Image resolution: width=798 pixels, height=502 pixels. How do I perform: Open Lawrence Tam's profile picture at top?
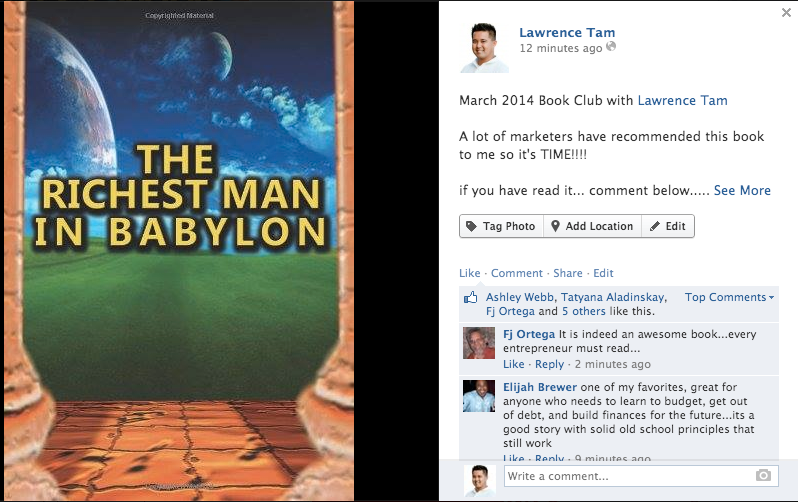coord(484,47)
